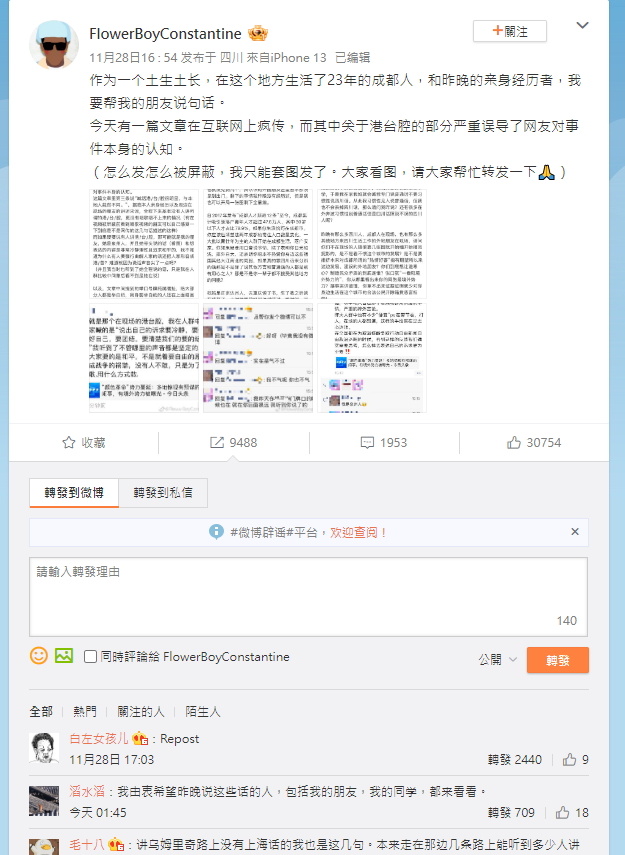Click the 收藏 star icon

68,442
